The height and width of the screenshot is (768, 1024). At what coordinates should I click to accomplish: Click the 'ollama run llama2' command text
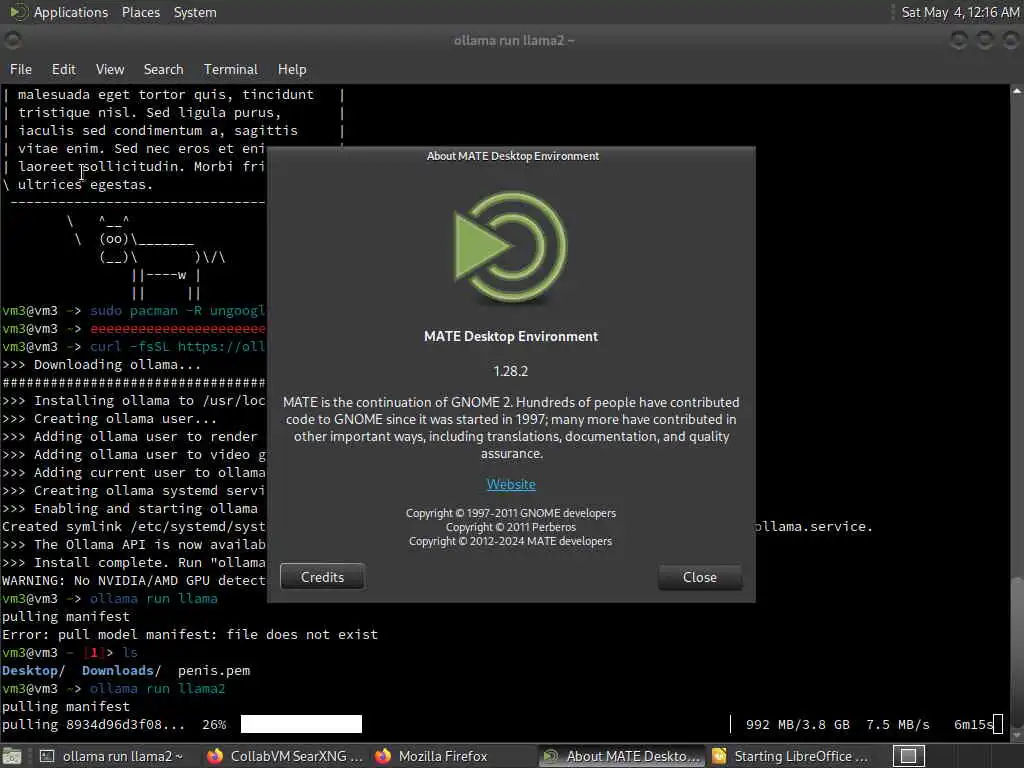click(x=157, y=688)
